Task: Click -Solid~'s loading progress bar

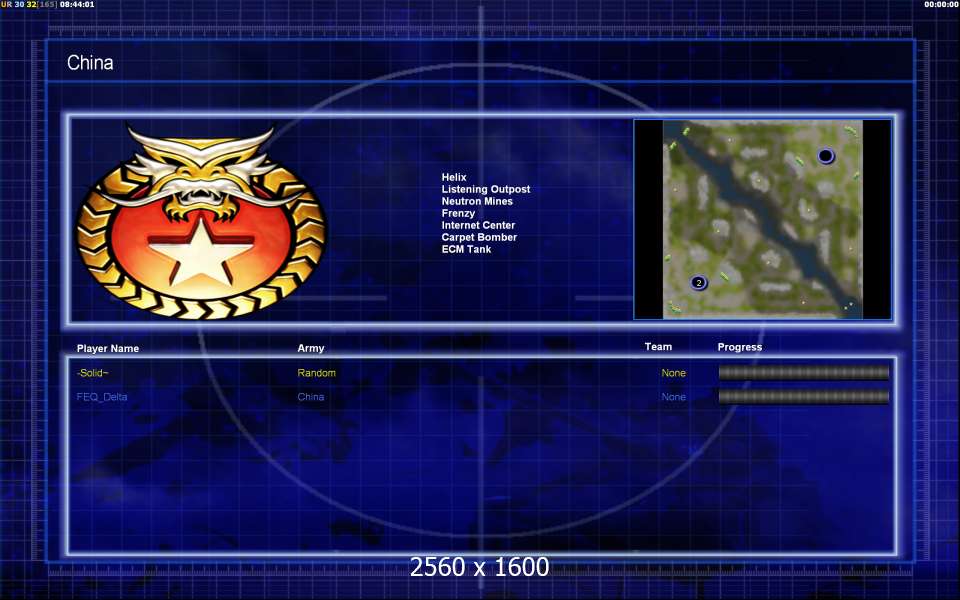Action: [x=803, y=373]
